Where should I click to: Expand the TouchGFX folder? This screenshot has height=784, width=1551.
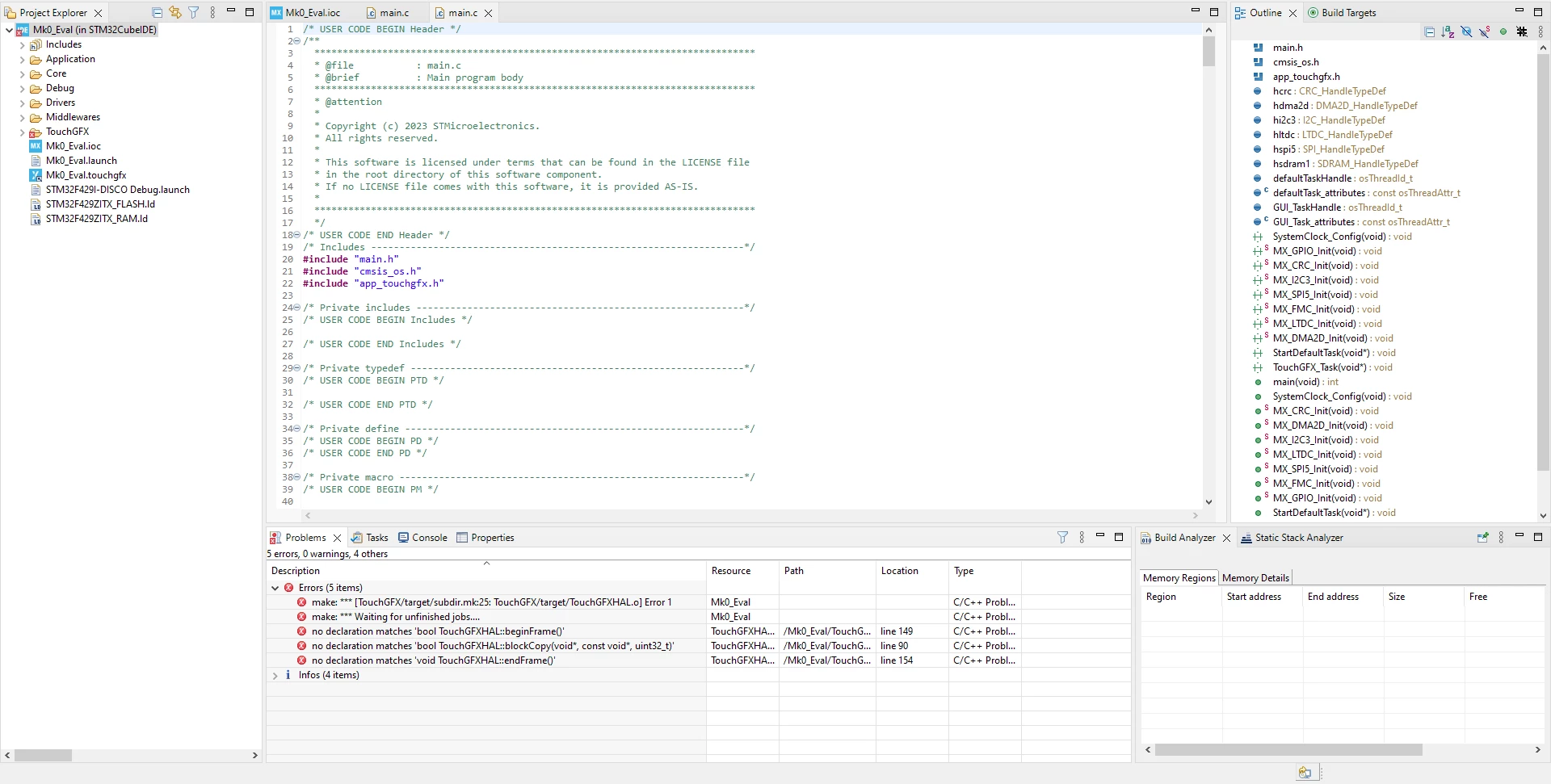pyautogui.click(x=22, y=132)
